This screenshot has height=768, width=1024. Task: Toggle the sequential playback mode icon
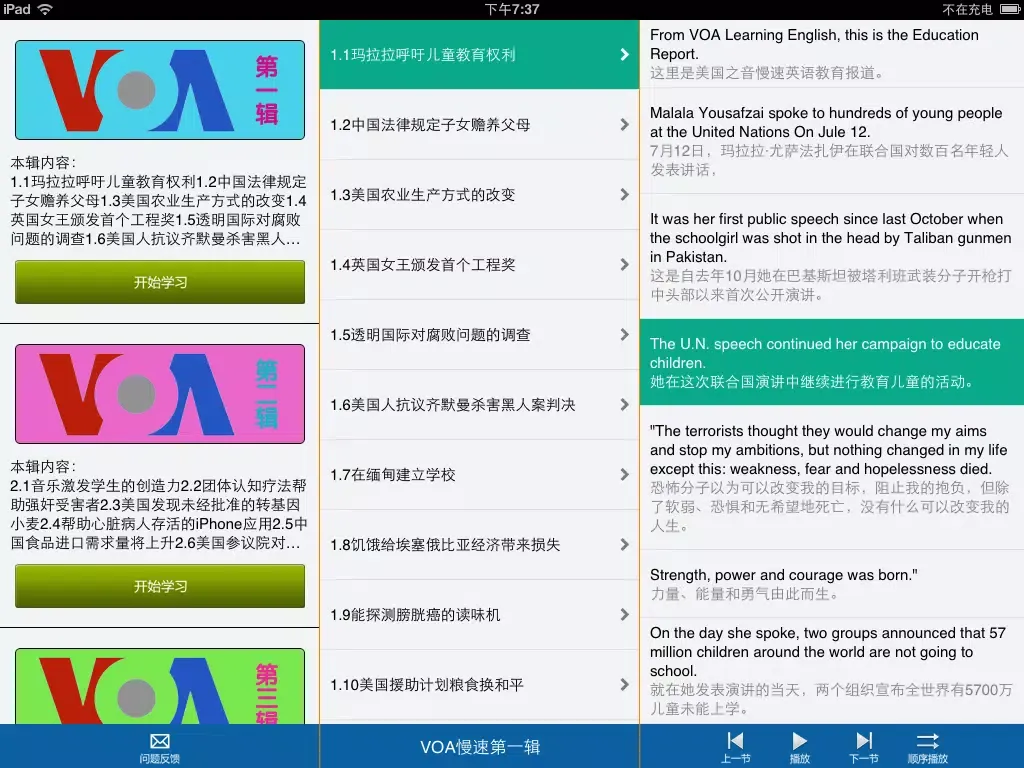click(x=927, y=741)
